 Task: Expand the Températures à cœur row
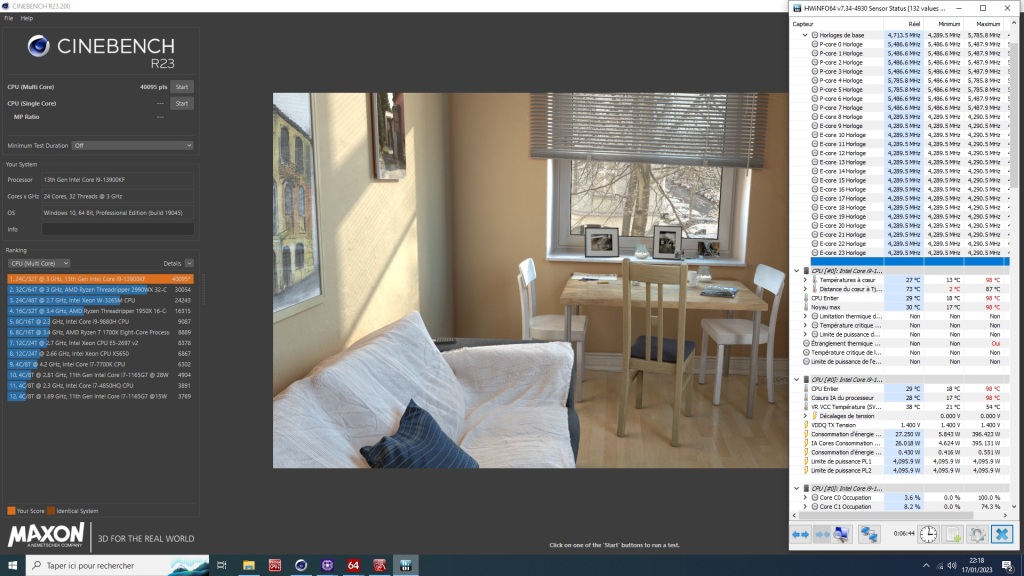(x=806, y=280)
